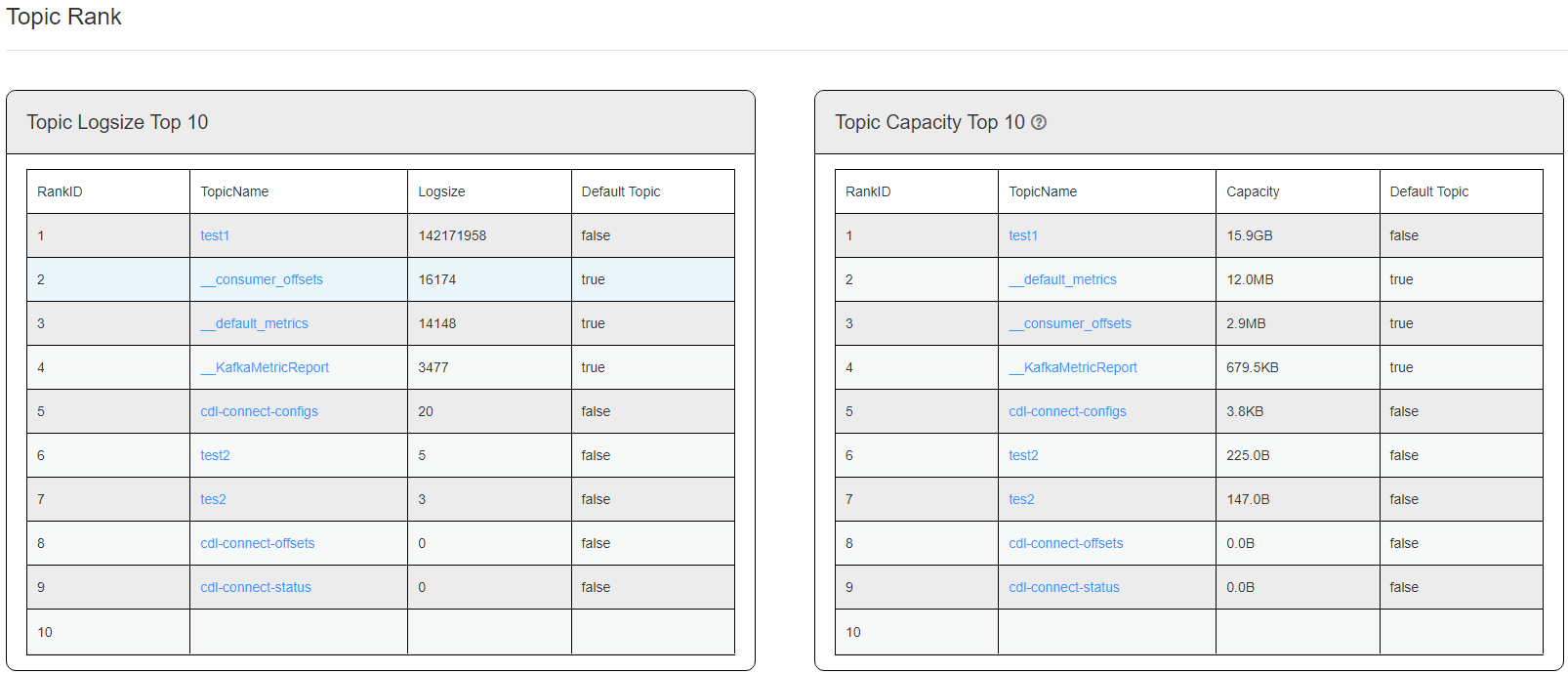Open test1 link in Logsize table
The width and height of the screenshot is (1568, 674).
pyautogui.click(x=215, y=235)
